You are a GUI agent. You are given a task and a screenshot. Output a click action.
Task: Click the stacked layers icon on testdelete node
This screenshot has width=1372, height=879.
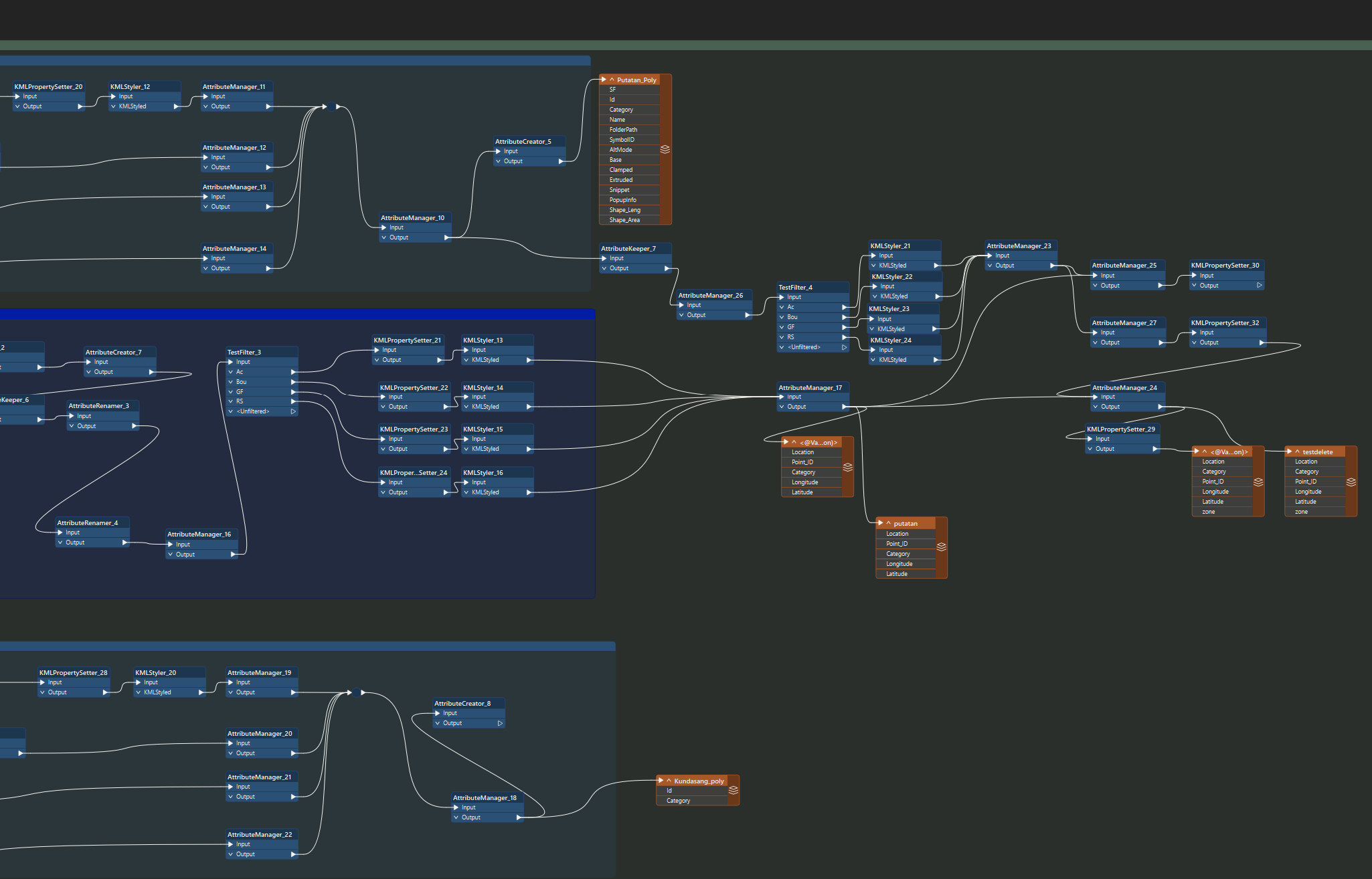click(1351, 482)
